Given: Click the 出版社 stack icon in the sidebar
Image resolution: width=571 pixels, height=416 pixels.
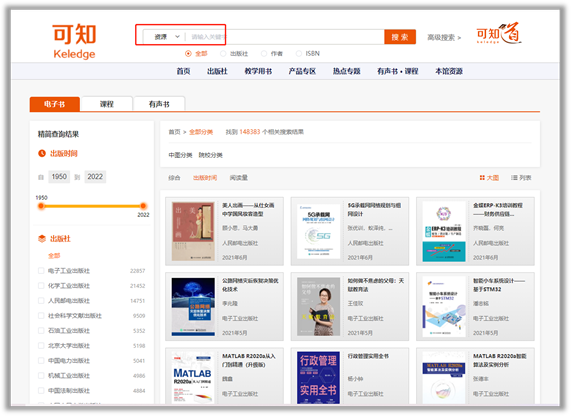Looking at the screenshot, I should (x=42, y=239).
